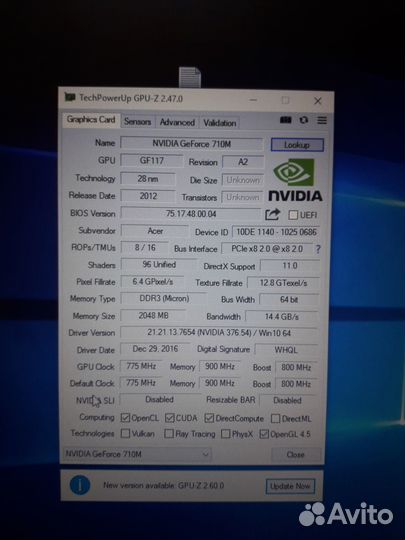The height and width of the screenshot is (540, 405).
Task: Click the New version available GPU-Z 2.60.0 text
Action: coord(164,486)
